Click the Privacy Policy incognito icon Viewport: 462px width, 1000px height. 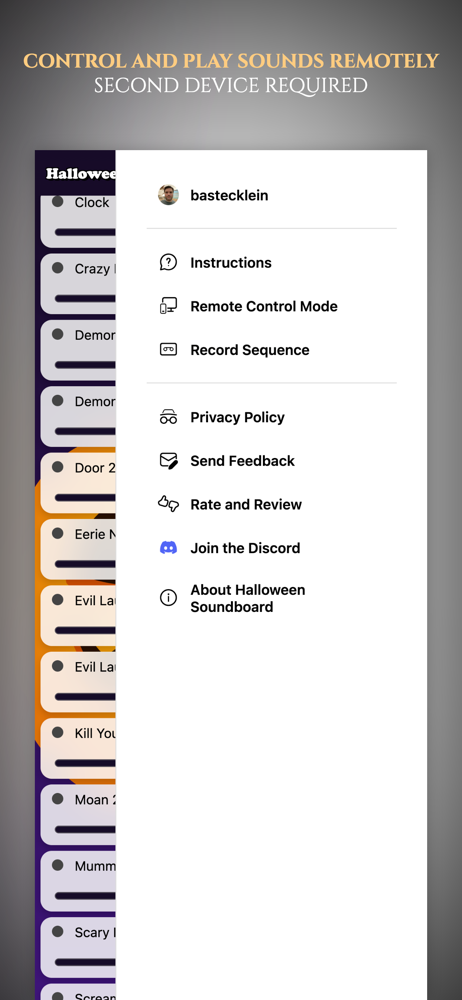[x=168, y=418]
